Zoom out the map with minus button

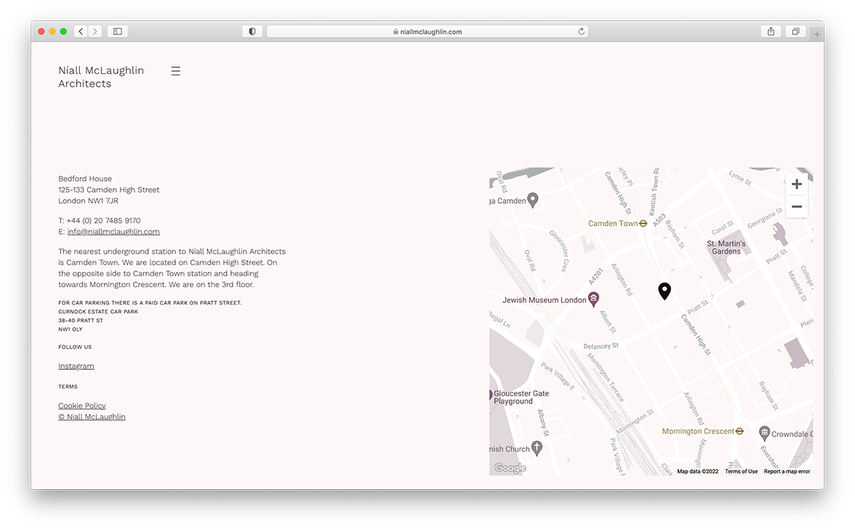[796, 207]
